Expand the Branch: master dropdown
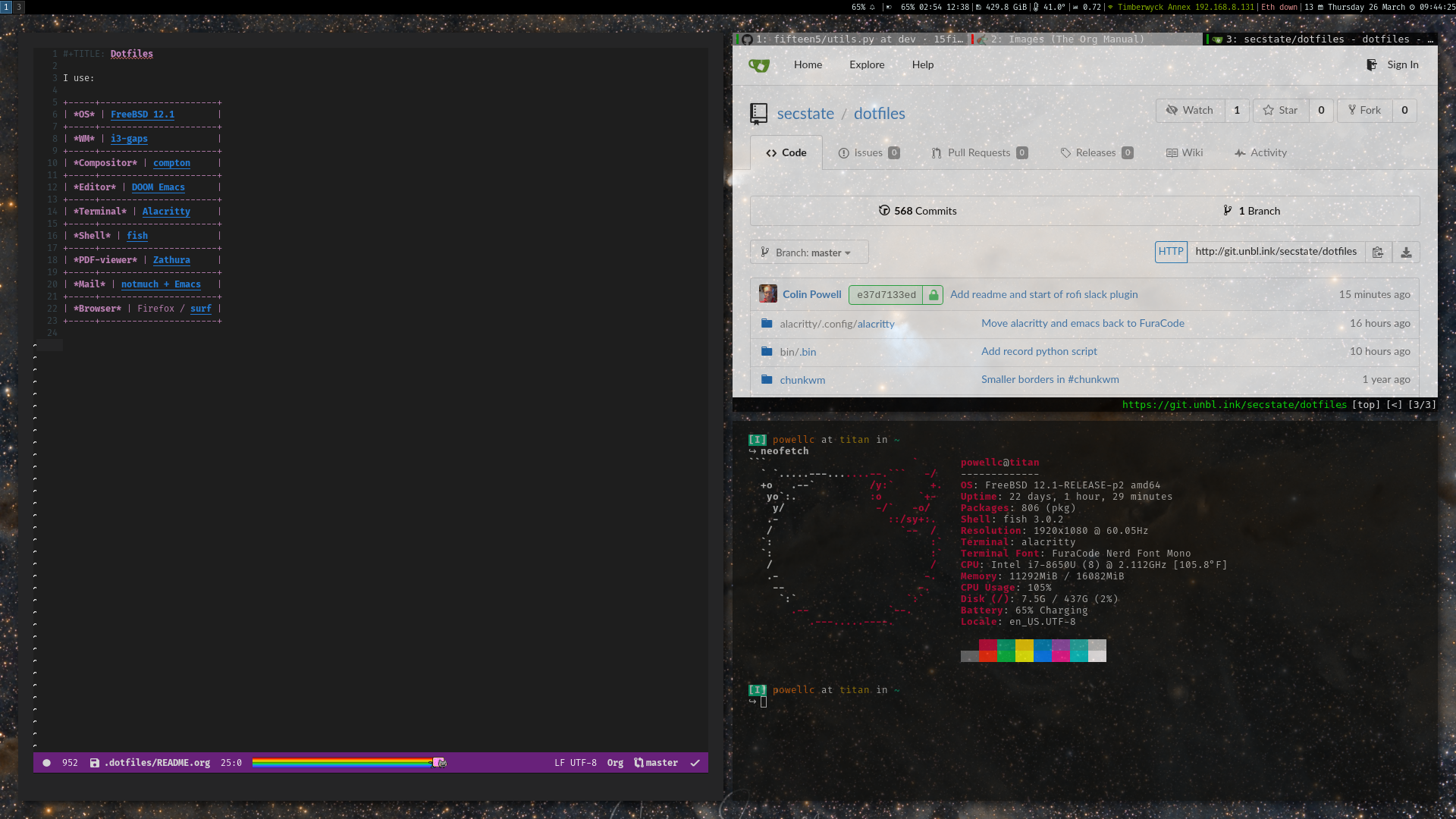The height and width of the screenshot is (819, 1456). click(808, 253)
